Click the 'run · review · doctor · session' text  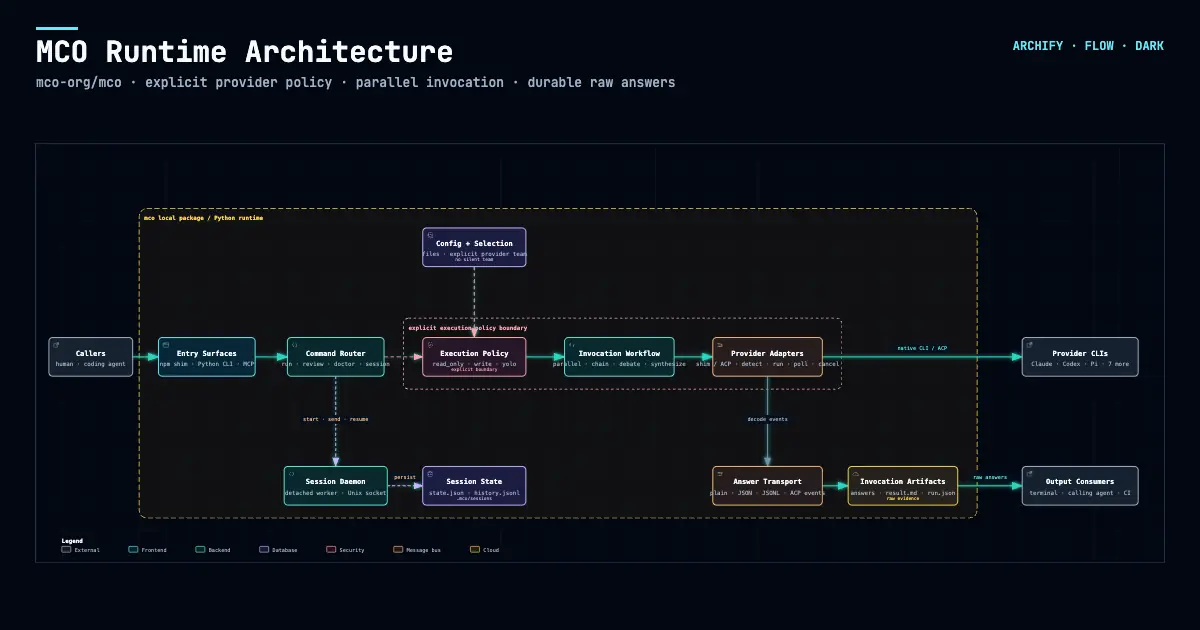click(x=336, y=364)
